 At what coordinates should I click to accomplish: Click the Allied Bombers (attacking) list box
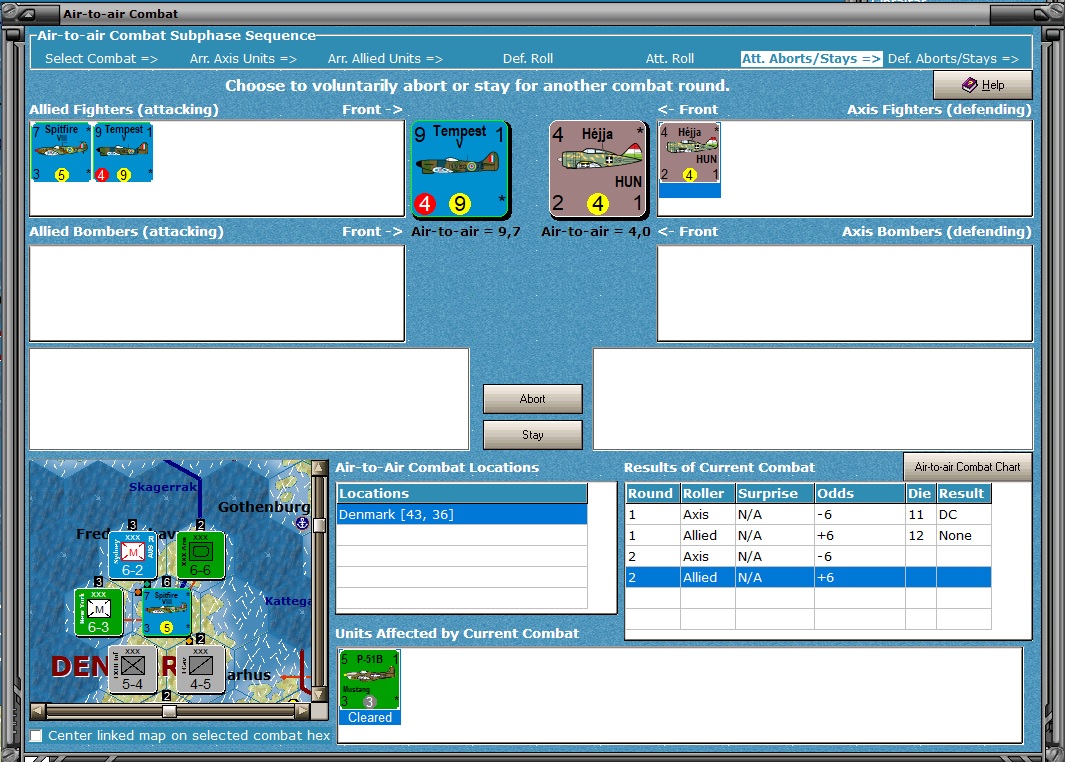pos(217,293)
